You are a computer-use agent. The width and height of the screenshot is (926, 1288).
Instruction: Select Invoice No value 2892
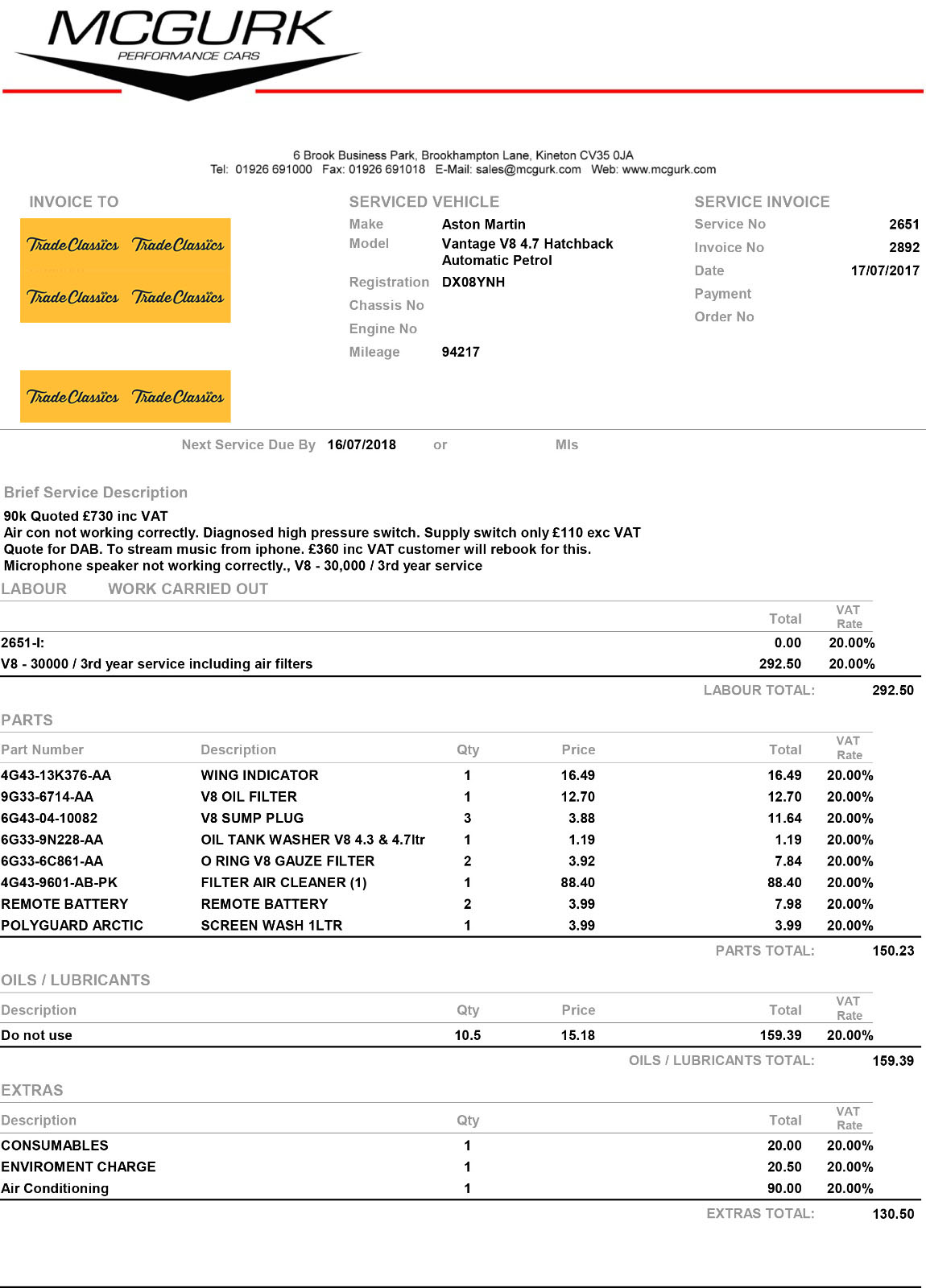(x=904, y=248)
